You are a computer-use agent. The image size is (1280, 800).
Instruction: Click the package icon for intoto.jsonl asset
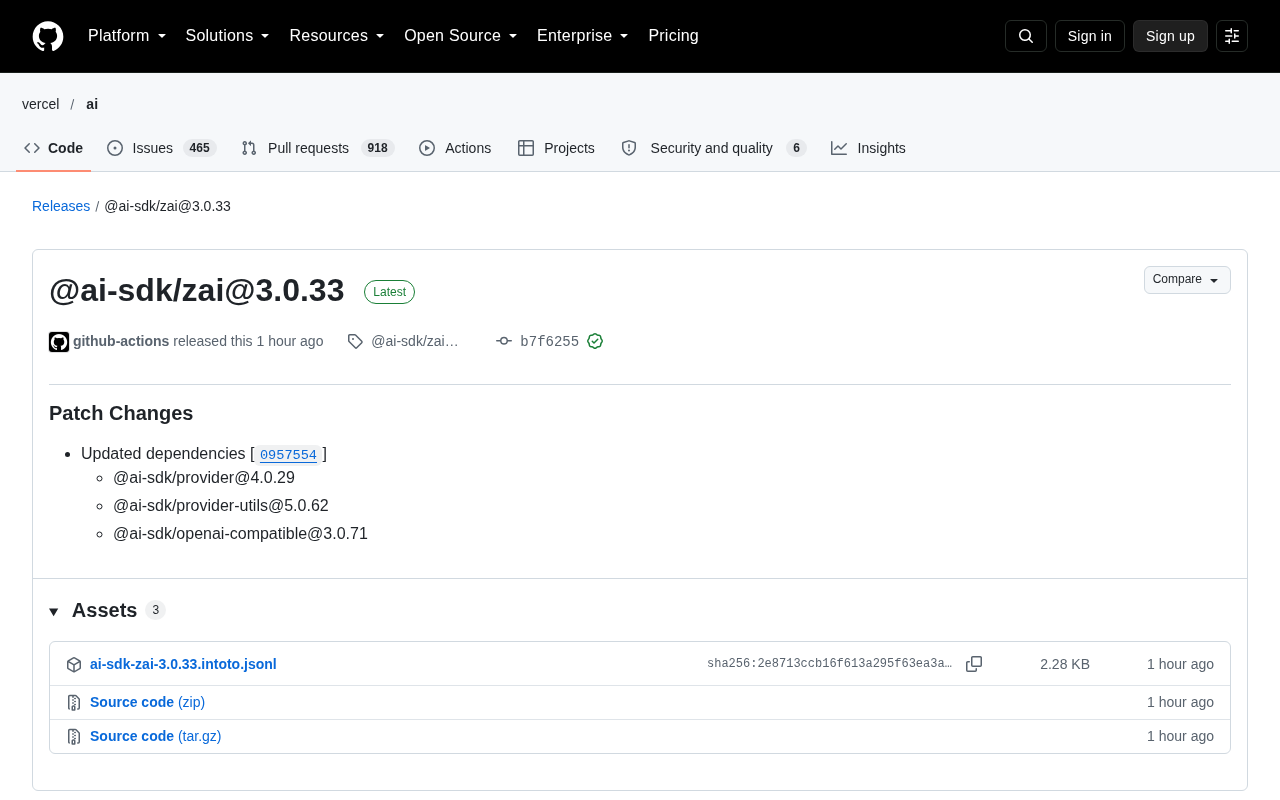pyautogui.click(x=74, y=665)
